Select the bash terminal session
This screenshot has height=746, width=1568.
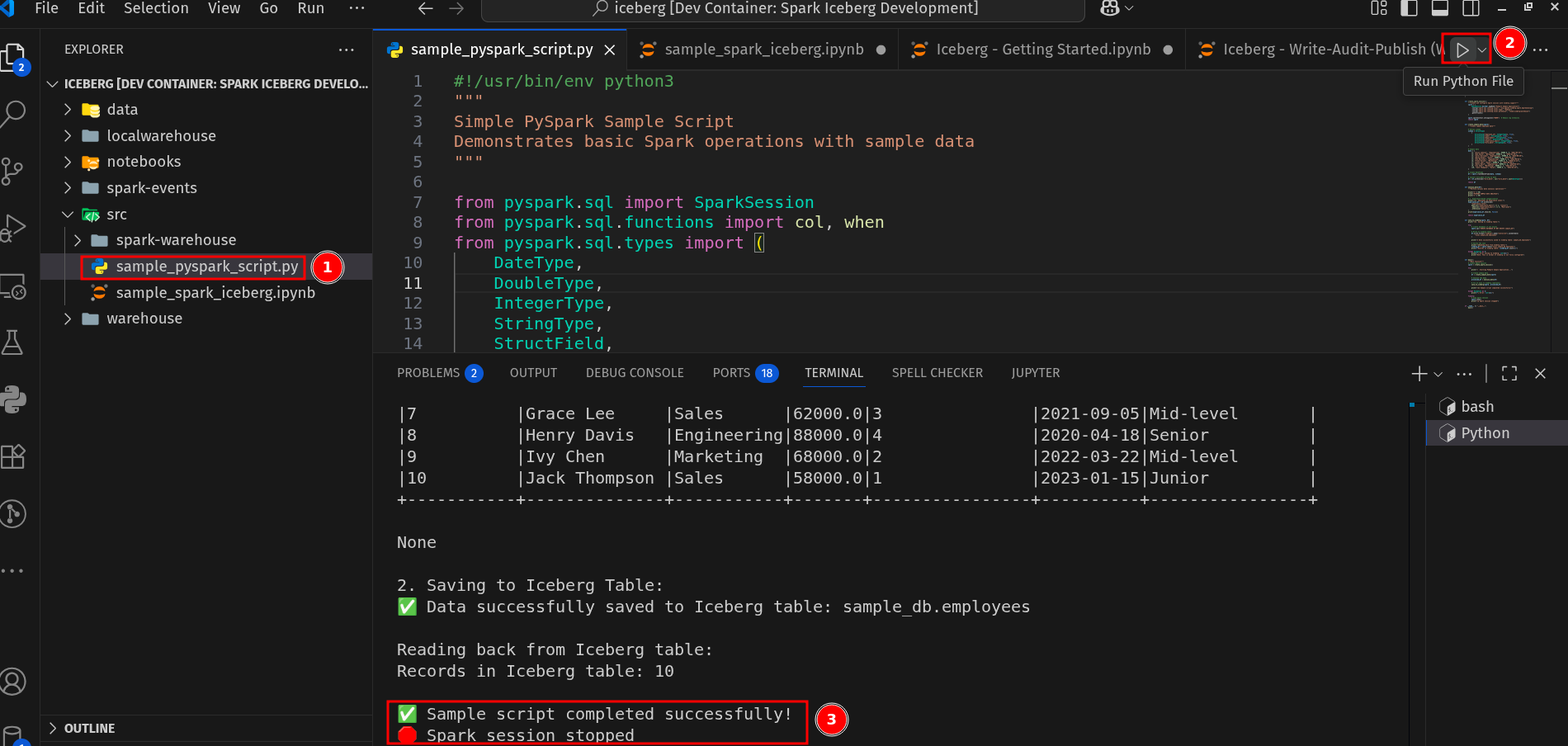1476,407
